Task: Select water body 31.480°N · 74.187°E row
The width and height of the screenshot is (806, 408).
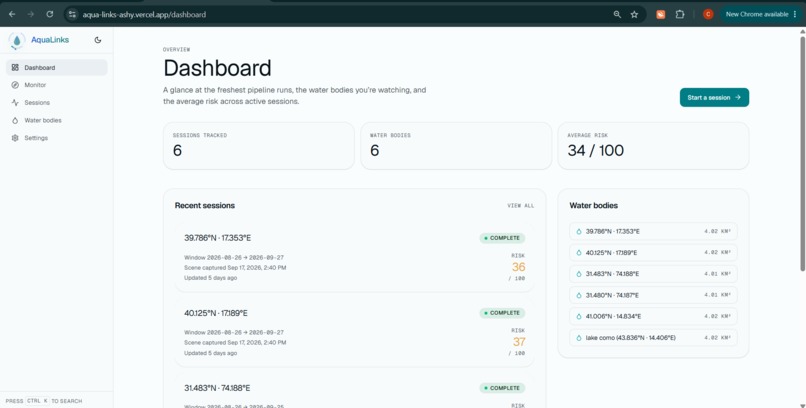Action: coord(653,295)
